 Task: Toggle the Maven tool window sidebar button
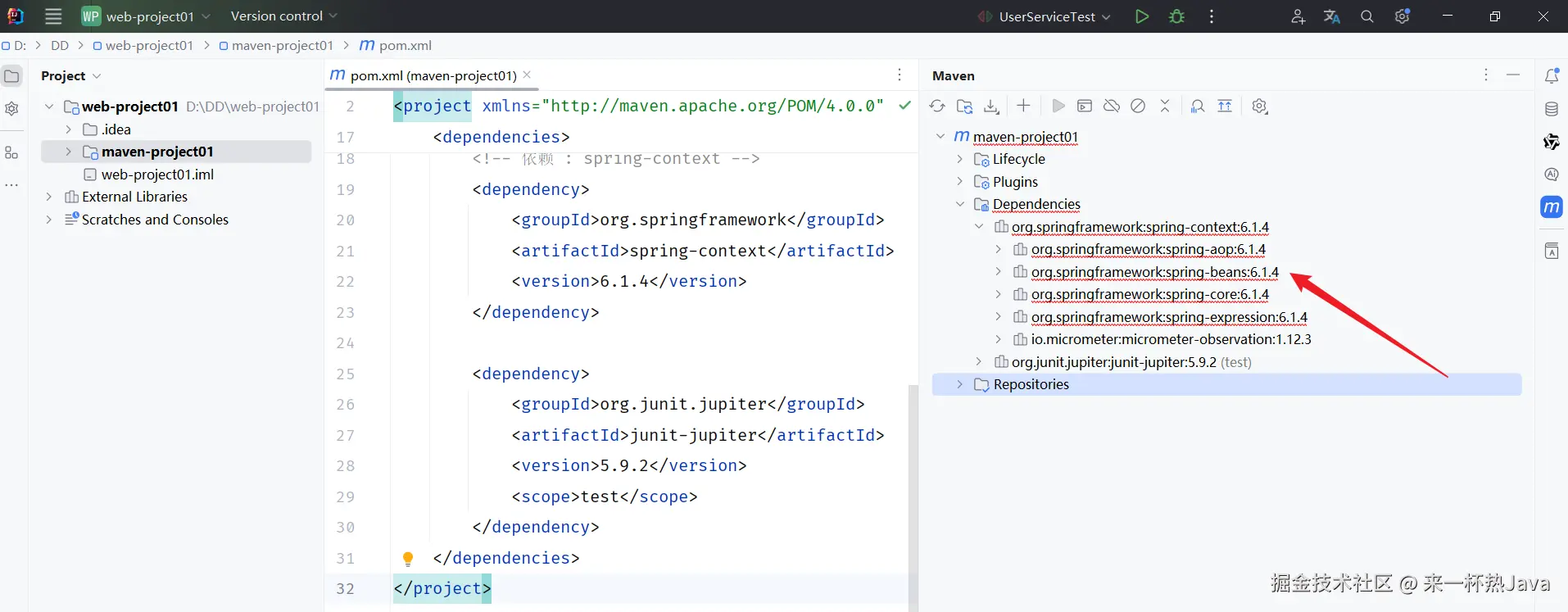[x=1551, y=207]
